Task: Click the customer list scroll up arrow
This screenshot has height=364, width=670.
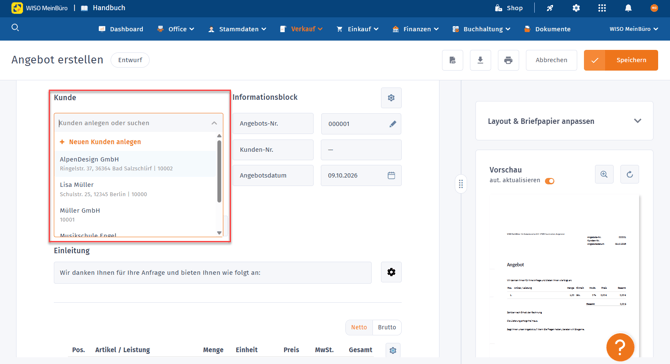Action: 219,136
